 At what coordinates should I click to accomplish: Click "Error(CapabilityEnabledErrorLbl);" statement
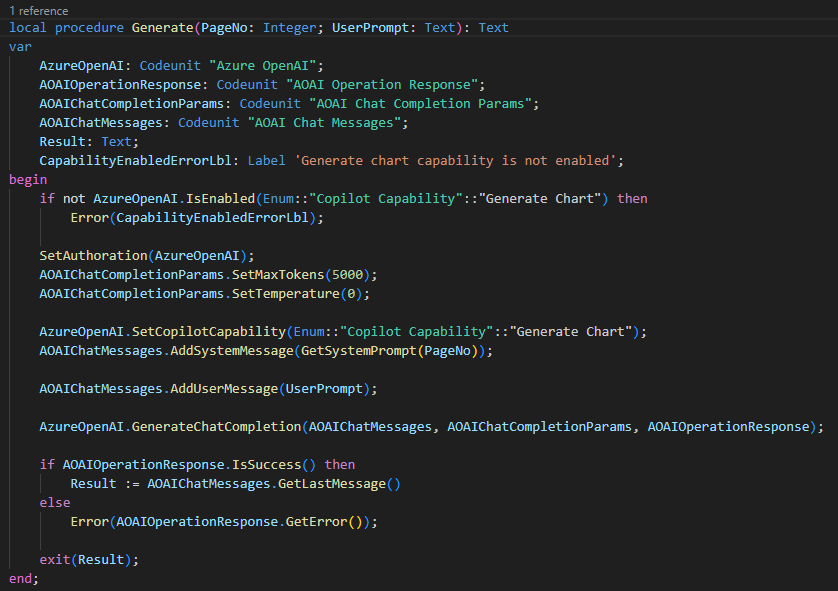(197, 217)
